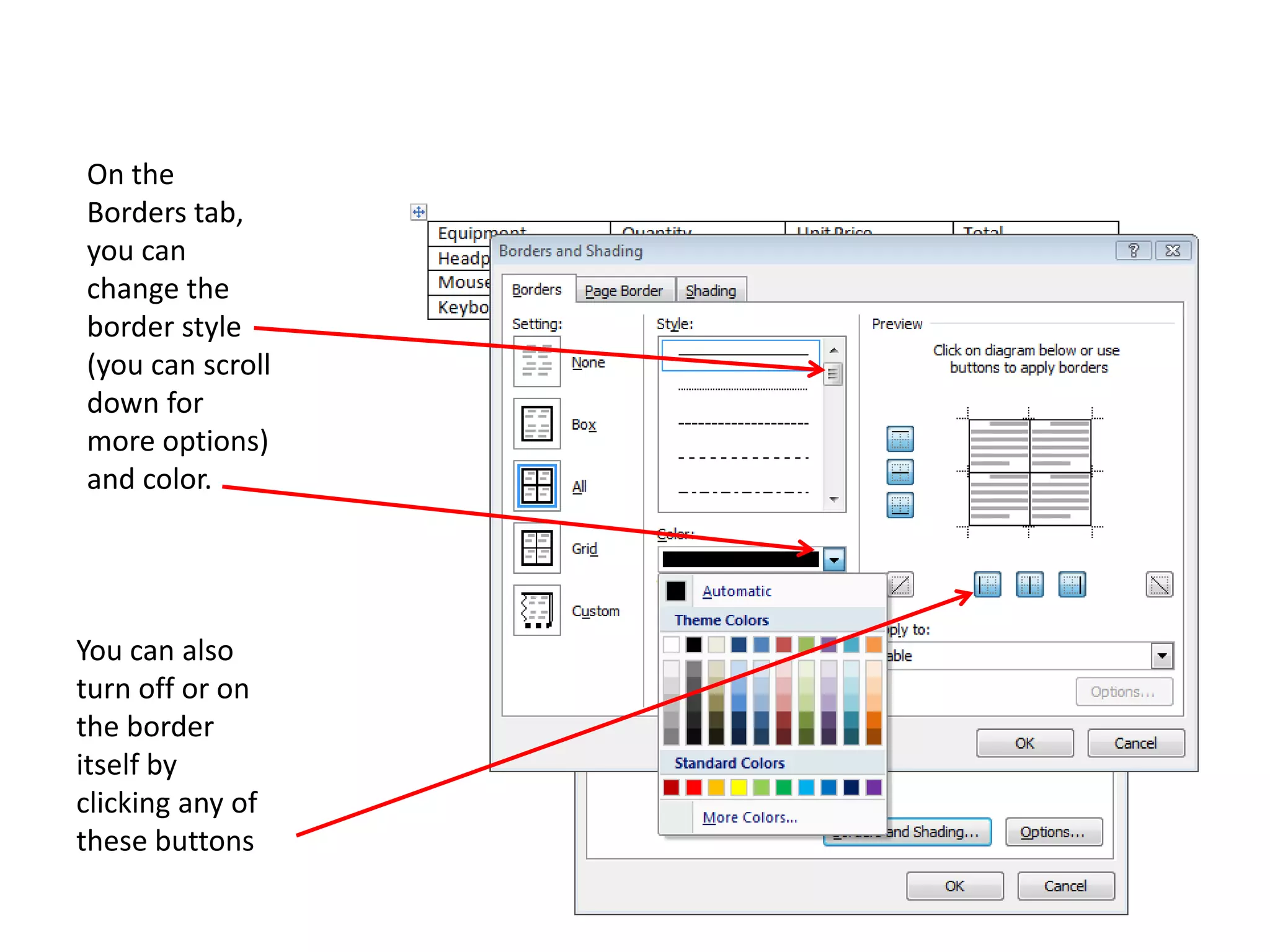Choose the All borders setting icon
The height and width of the screenshot is (952, 1270).
click(536, 486)
